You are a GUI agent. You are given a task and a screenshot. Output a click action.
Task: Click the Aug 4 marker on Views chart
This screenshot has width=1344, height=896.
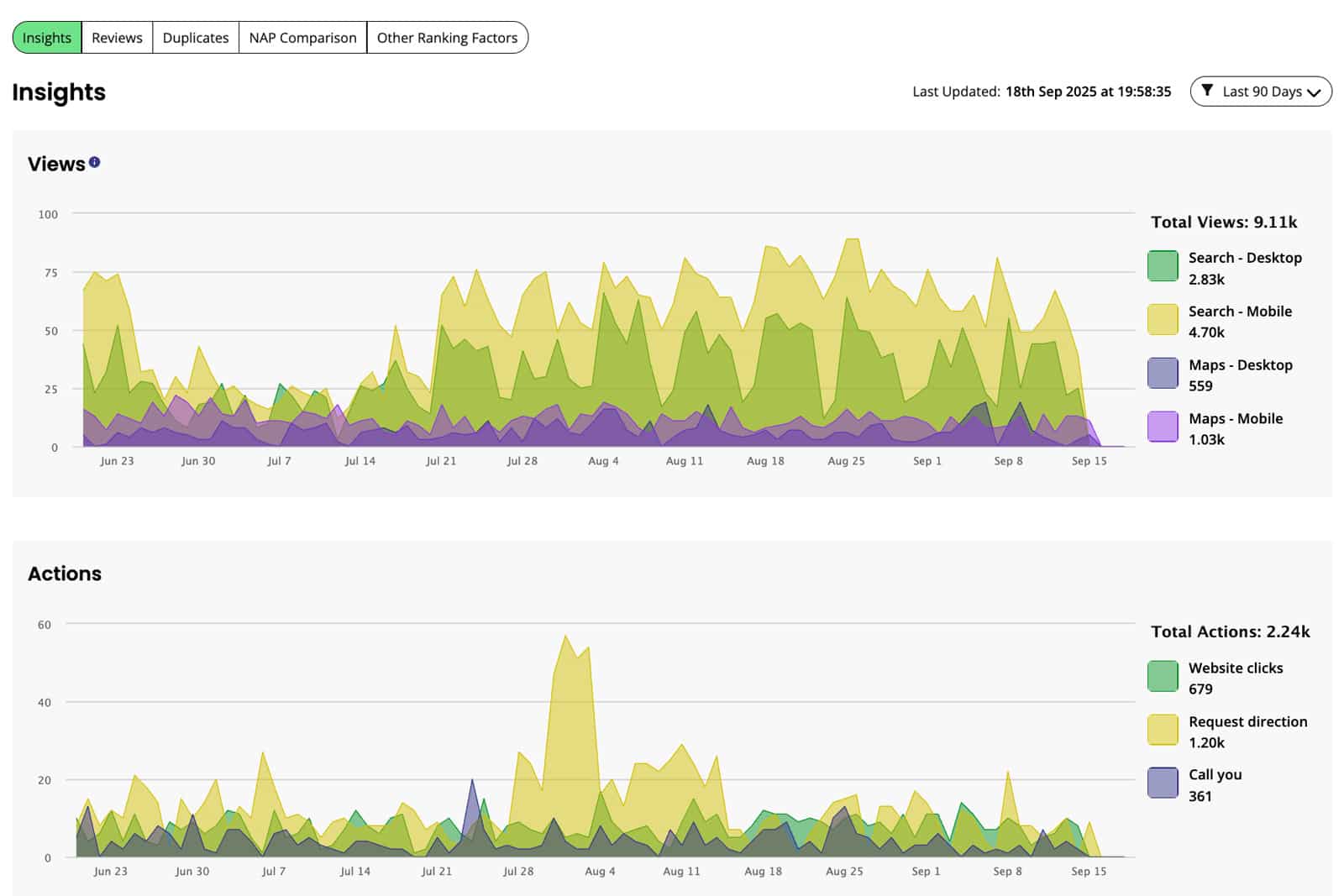coord(603,461)
